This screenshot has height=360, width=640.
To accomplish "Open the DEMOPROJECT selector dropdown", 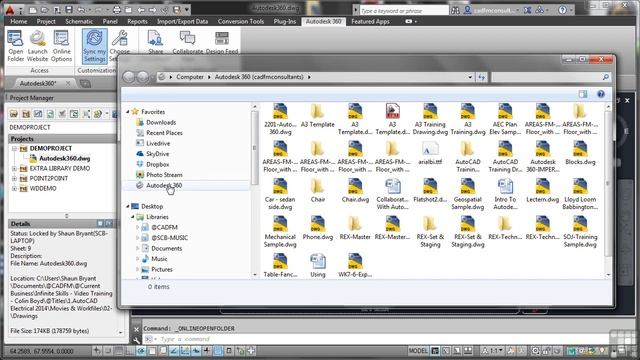I will pos(62,127).
